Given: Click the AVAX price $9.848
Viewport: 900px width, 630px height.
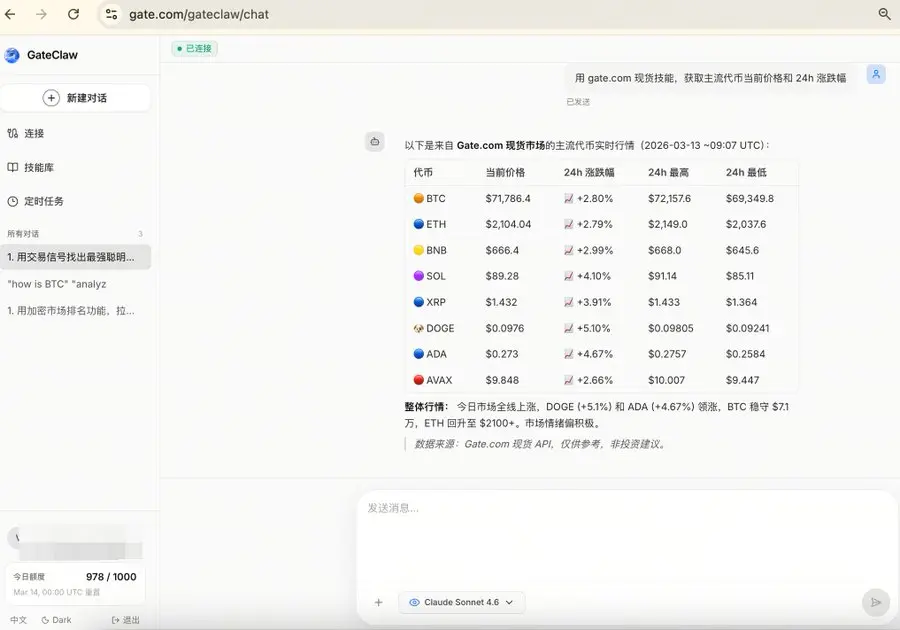Looking at the screenshot, I should [x=502, y=380].
